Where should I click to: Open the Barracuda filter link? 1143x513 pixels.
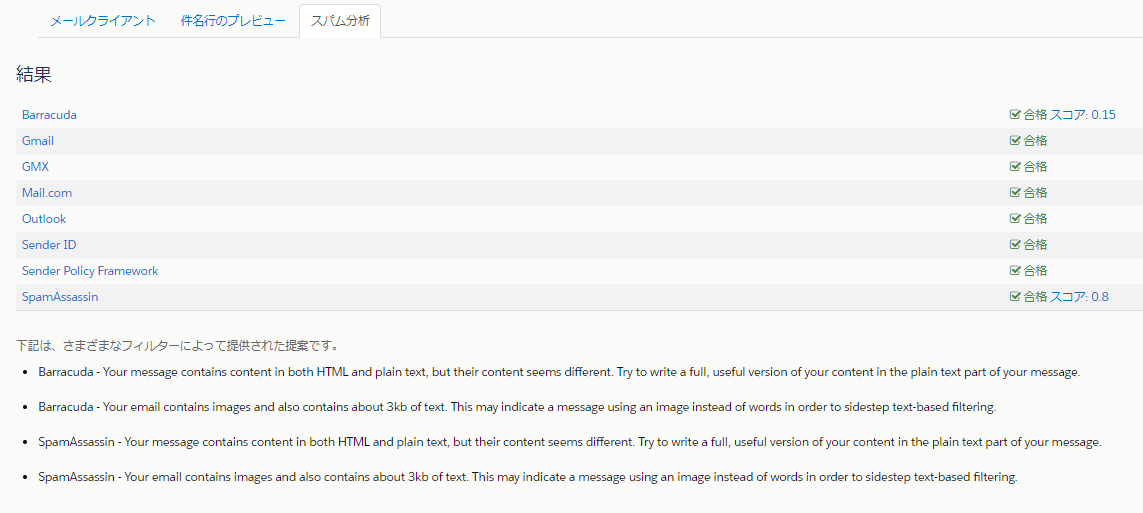49,115
